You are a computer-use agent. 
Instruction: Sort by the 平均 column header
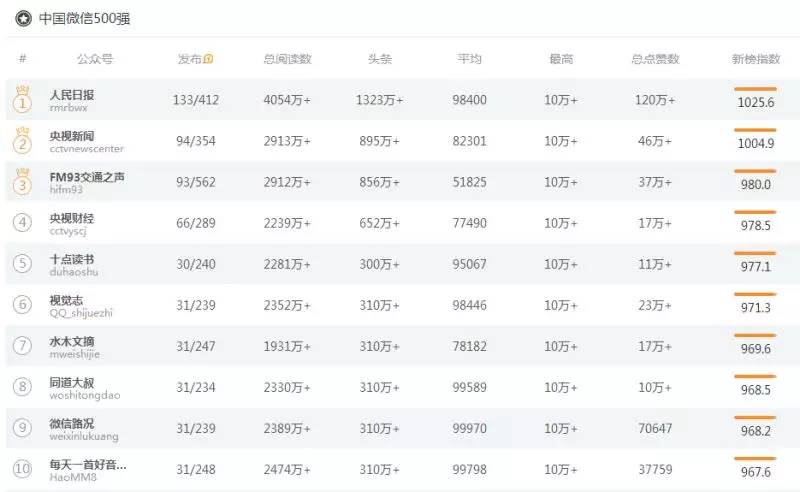469,59
